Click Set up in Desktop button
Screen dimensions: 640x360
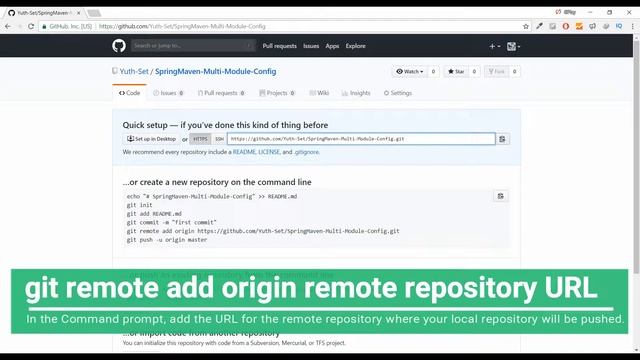point(151,139)
